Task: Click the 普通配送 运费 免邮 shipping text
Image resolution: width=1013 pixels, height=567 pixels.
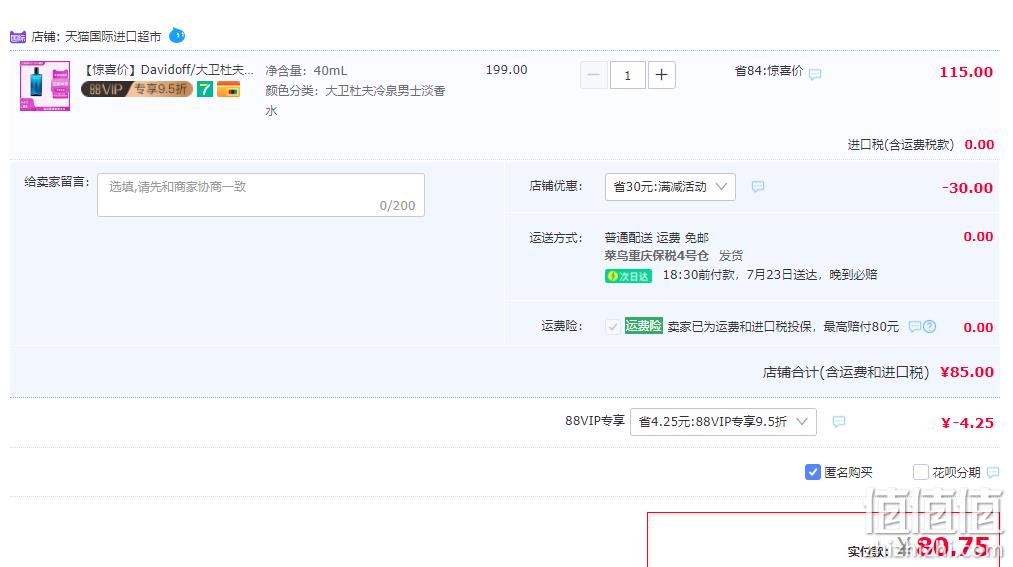Action: [x=656, y=238]
